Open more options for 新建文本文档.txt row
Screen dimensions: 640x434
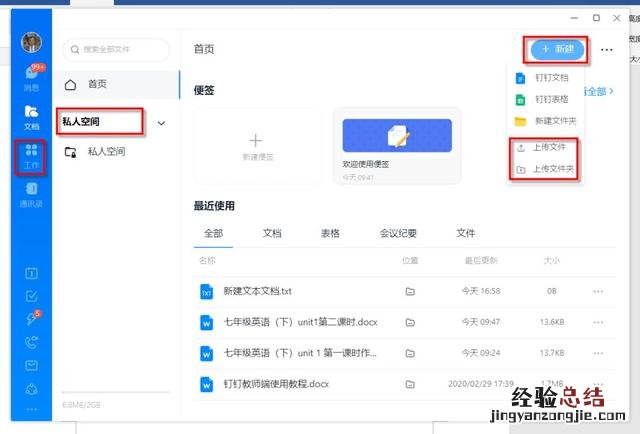click(599, 292)
